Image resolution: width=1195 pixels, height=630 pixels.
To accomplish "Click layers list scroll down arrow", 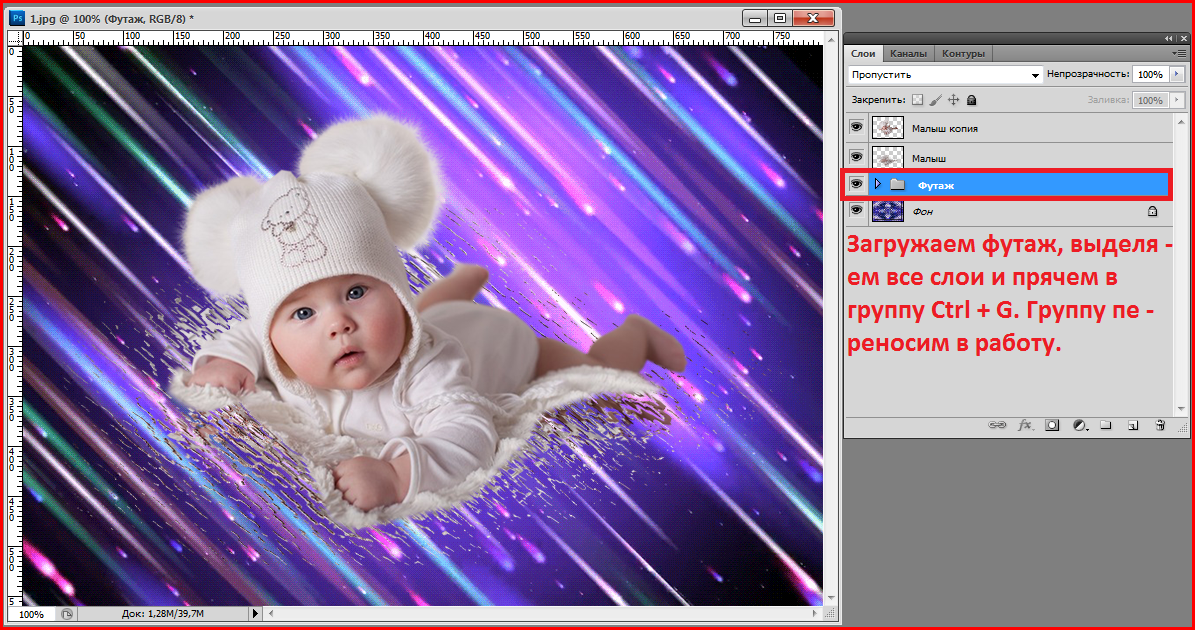I will [1181, 409].
